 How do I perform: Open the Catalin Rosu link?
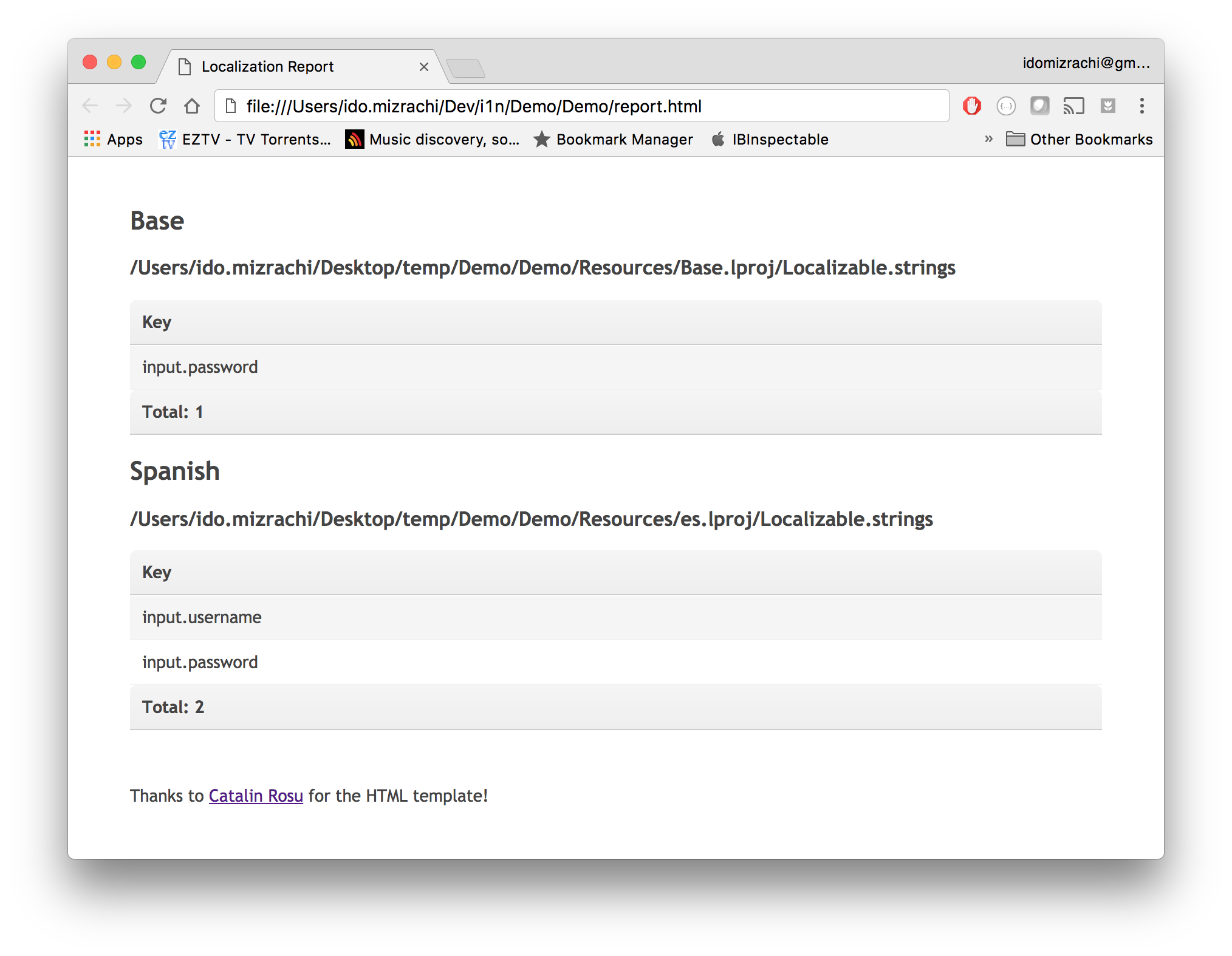coord(256,796)
